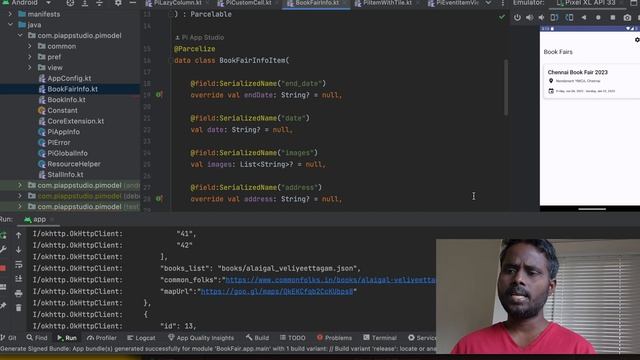640x360 pixels.
Task: Click the emulator overview square icon
Action: 613,18
